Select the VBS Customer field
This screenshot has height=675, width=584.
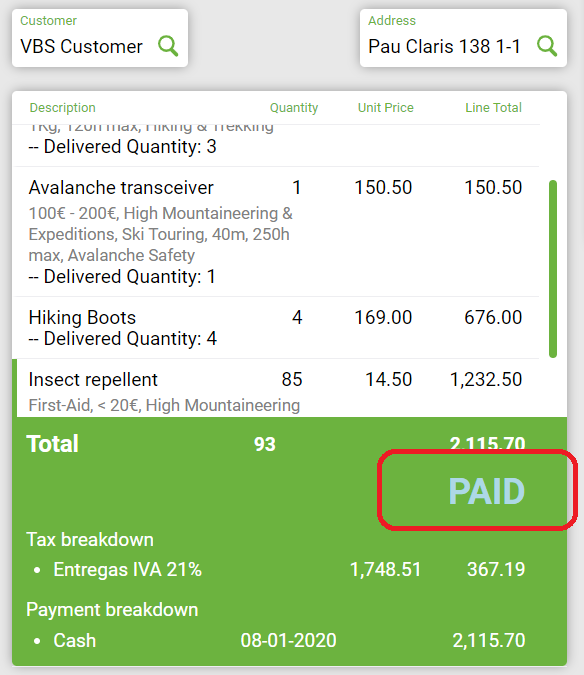click(100, 38)
